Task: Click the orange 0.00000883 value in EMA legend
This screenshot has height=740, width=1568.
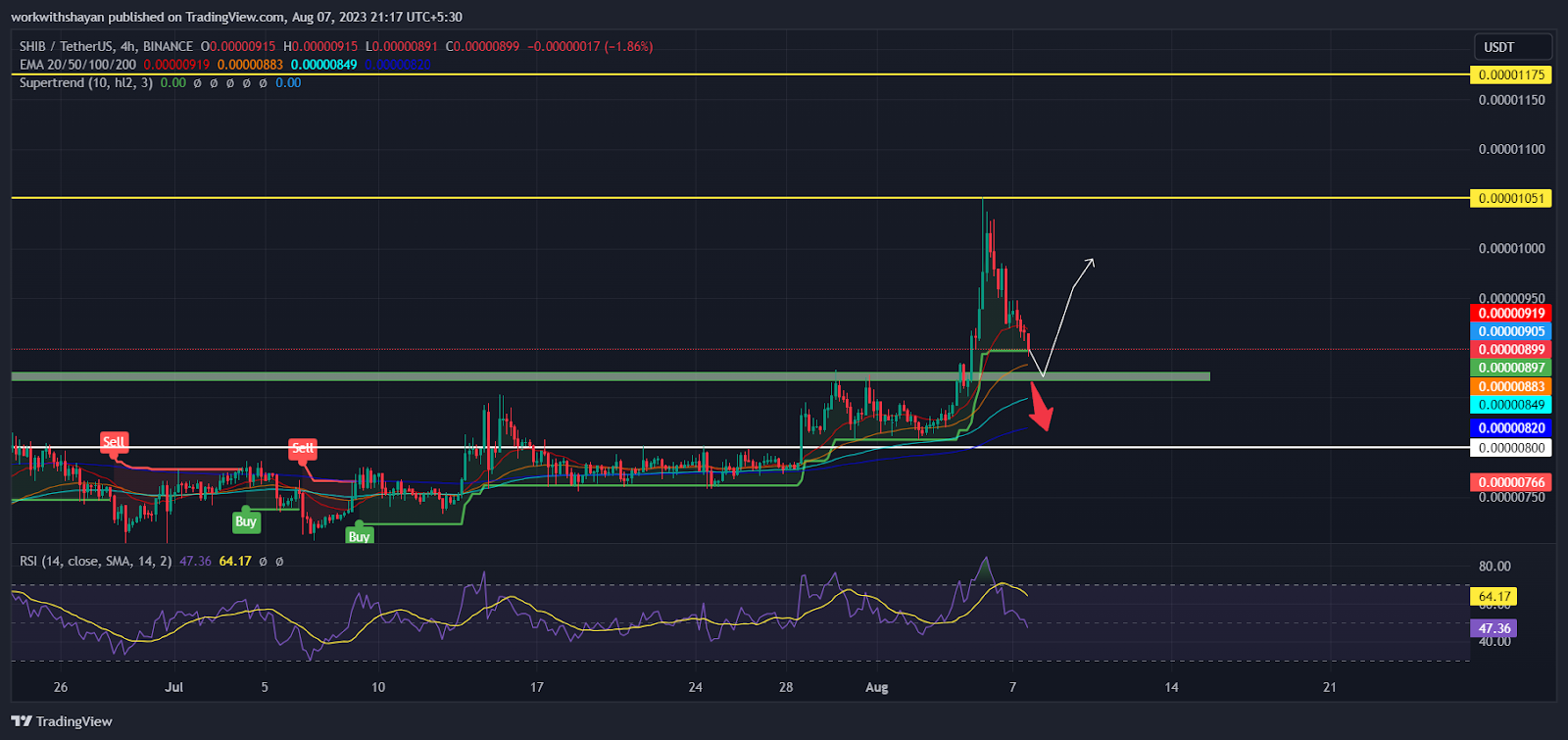Action: 250,65
